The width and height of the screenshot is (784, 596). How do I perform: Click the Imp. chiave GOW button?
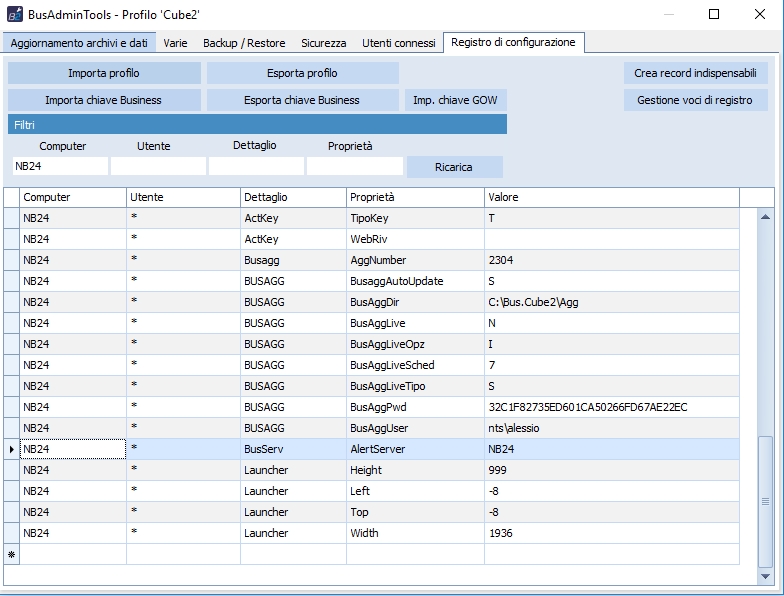pyautogui.click(x=455, y=100)
